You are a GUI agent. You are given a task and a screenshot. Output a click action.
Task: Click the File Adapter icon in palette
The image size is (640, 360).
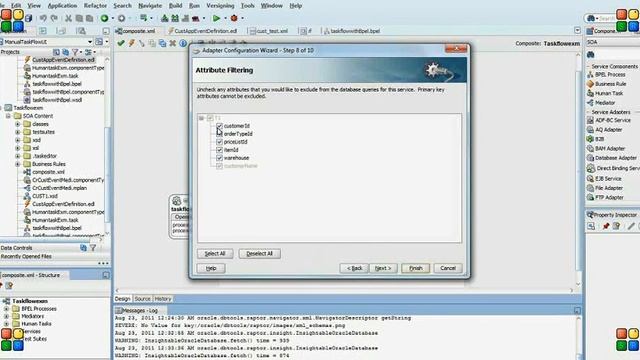(x=590, y=188)
